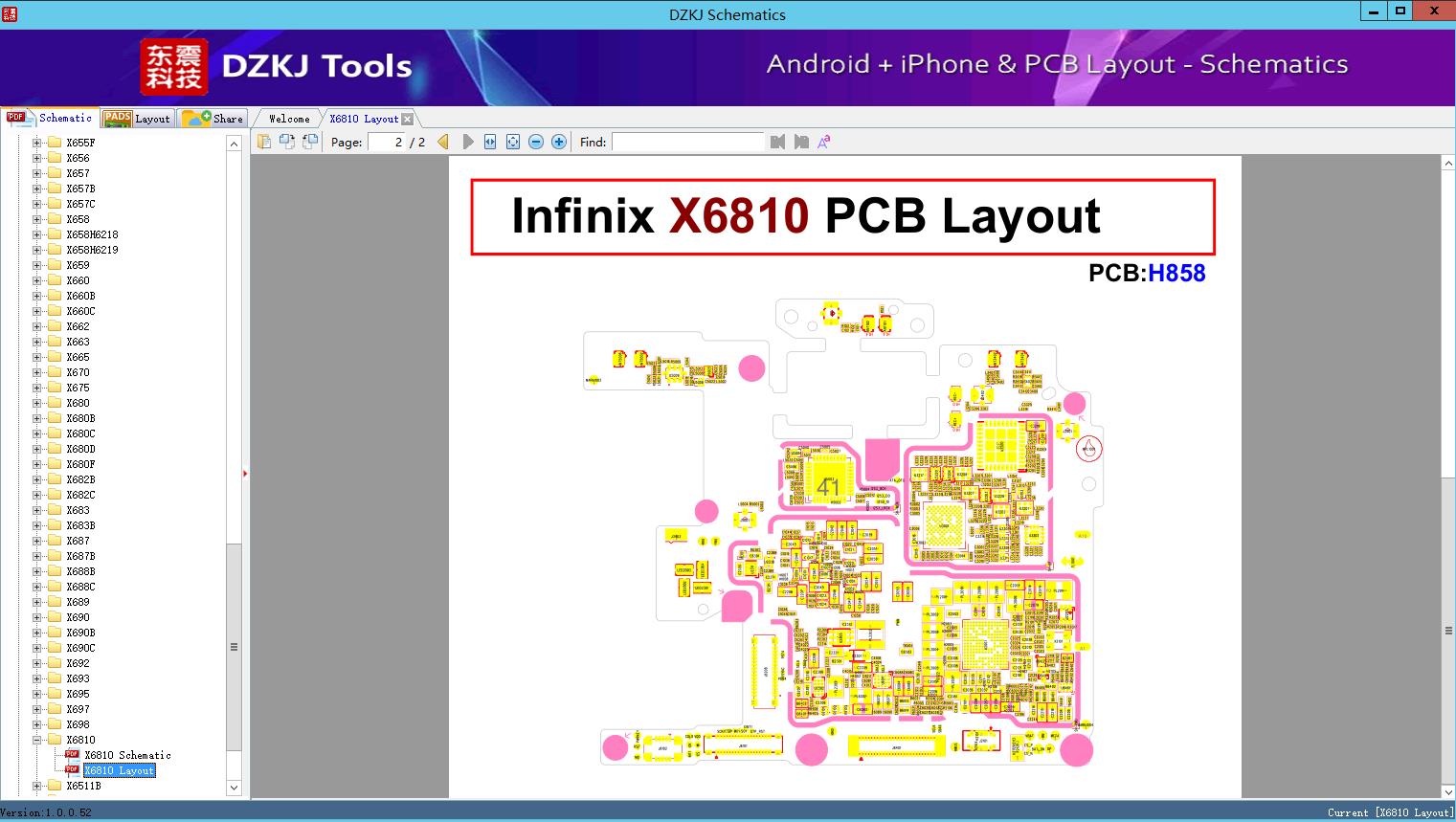Close the X6810 Layout tab
This screenshot has height=822, width=1456.
(x=408, y=119)
